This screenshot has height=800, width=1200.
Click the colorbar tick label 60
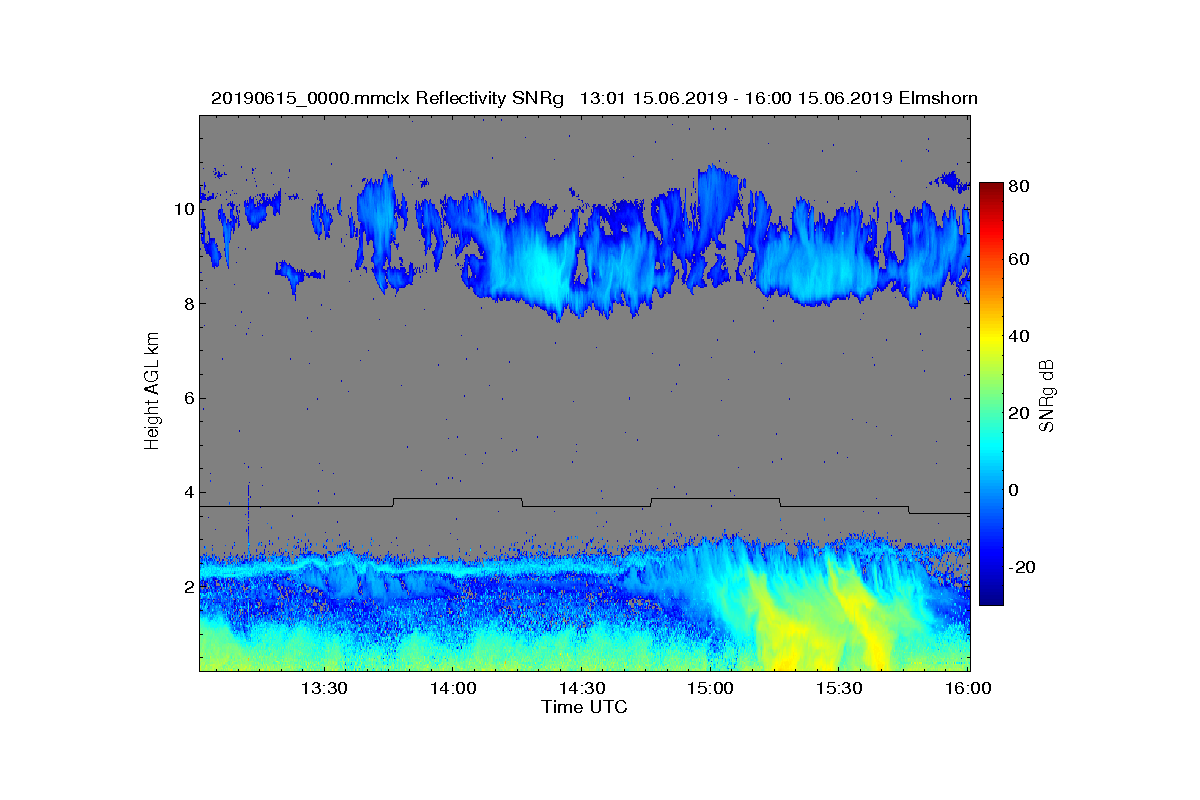(1020, 260)
